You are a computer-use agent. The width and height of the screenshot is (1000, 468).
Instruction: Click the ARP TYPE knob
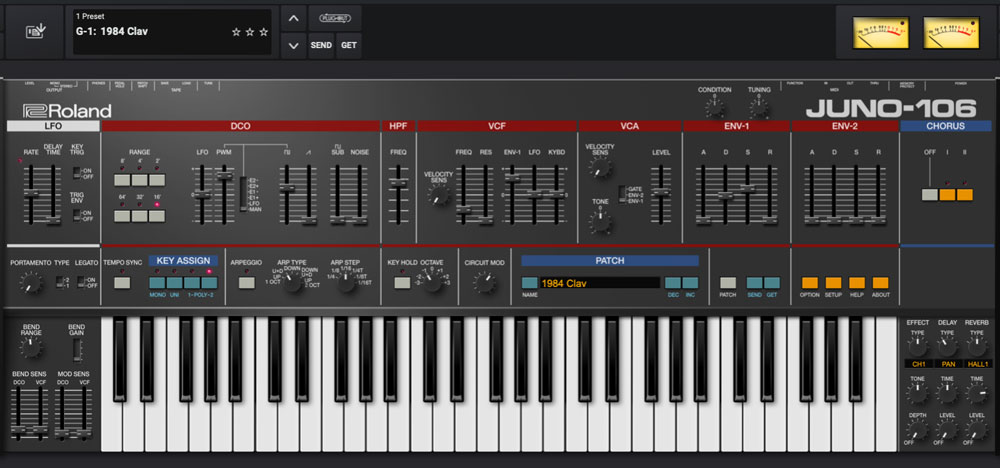click(291, 282)
